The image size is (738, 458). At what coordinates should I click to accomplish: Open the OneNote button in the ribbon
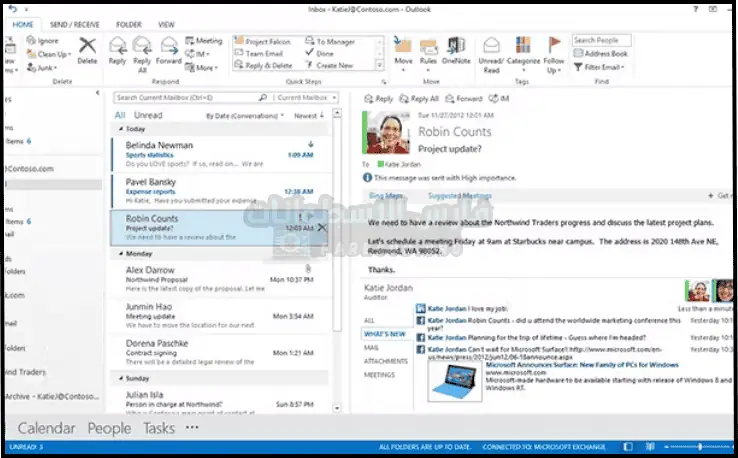(458, 46)
